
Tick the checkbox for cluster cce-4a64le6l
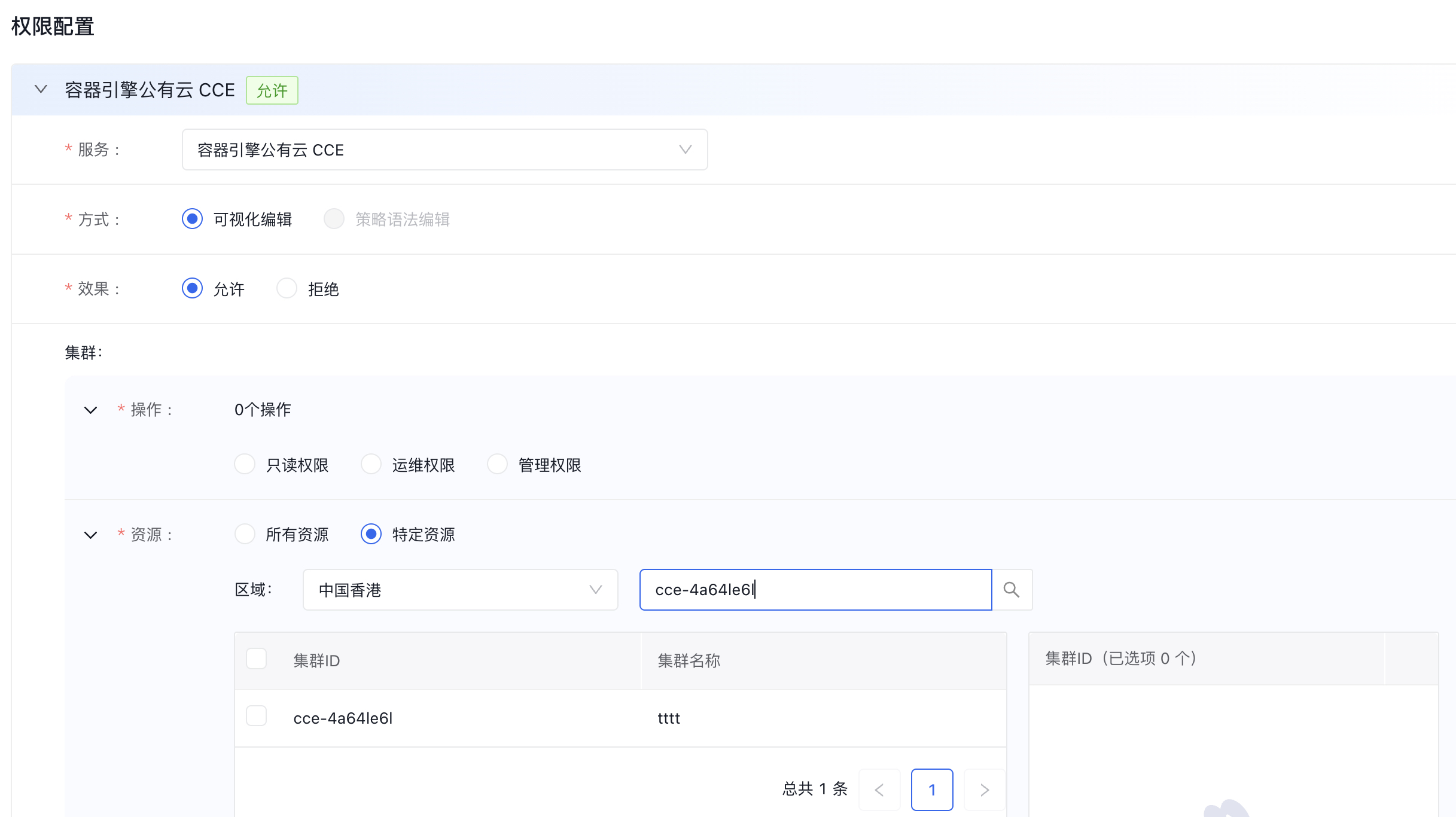[256, 717]
